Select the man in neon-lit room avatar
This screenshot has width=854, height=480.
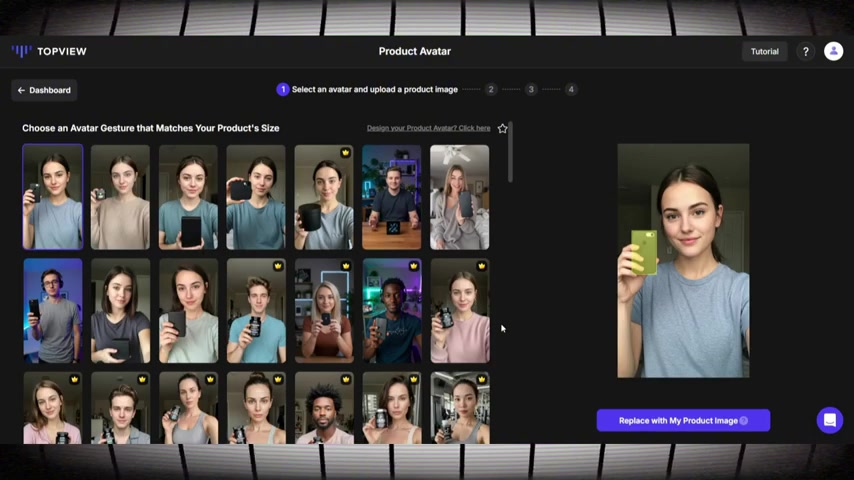(x=392, y=311)
